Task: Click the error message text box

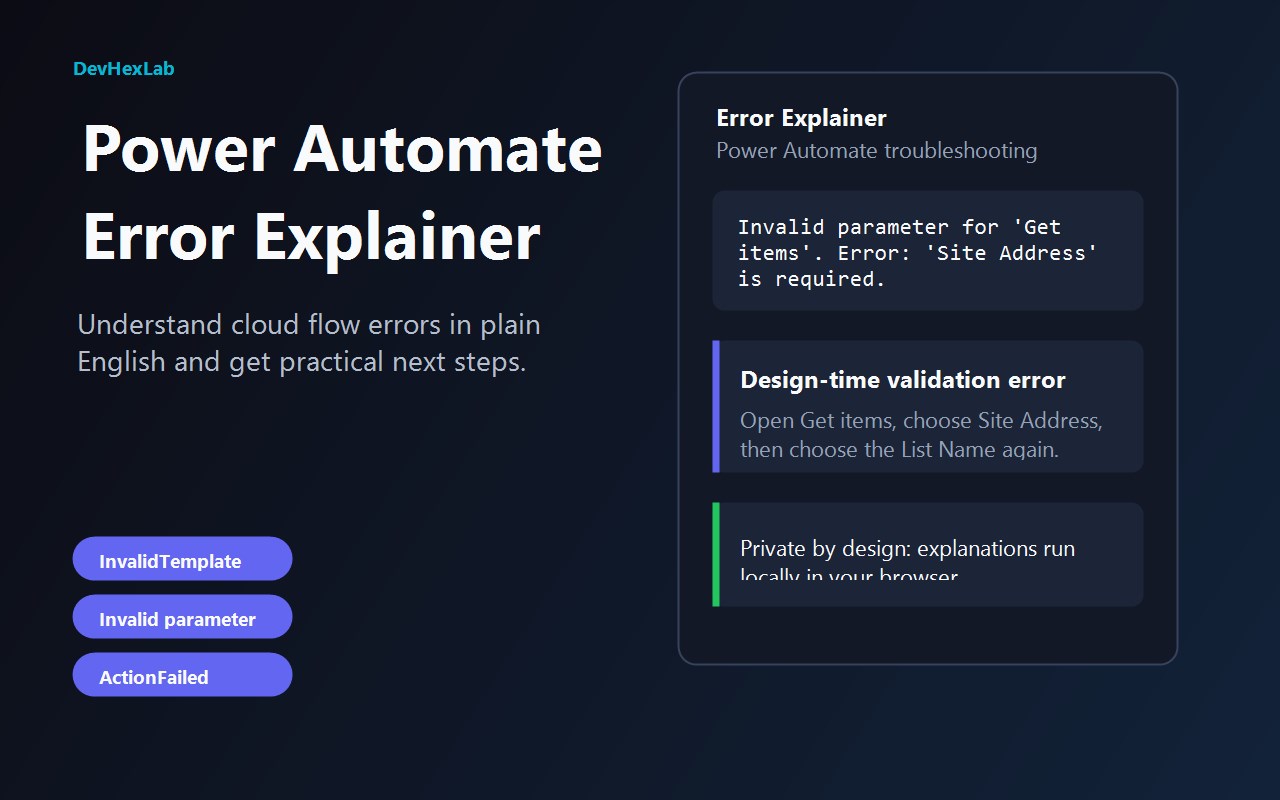Action: pyautogui.click(x=928, y=251)
